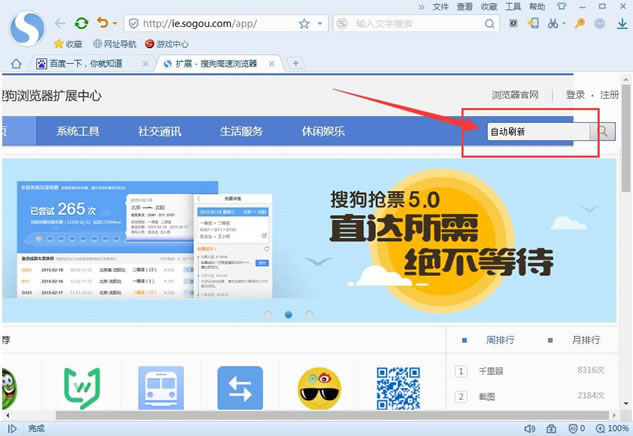The image size is (633, 436).
Task: Open the 帮助 menu
Action: pyautogui.click(x=537, y=6)
